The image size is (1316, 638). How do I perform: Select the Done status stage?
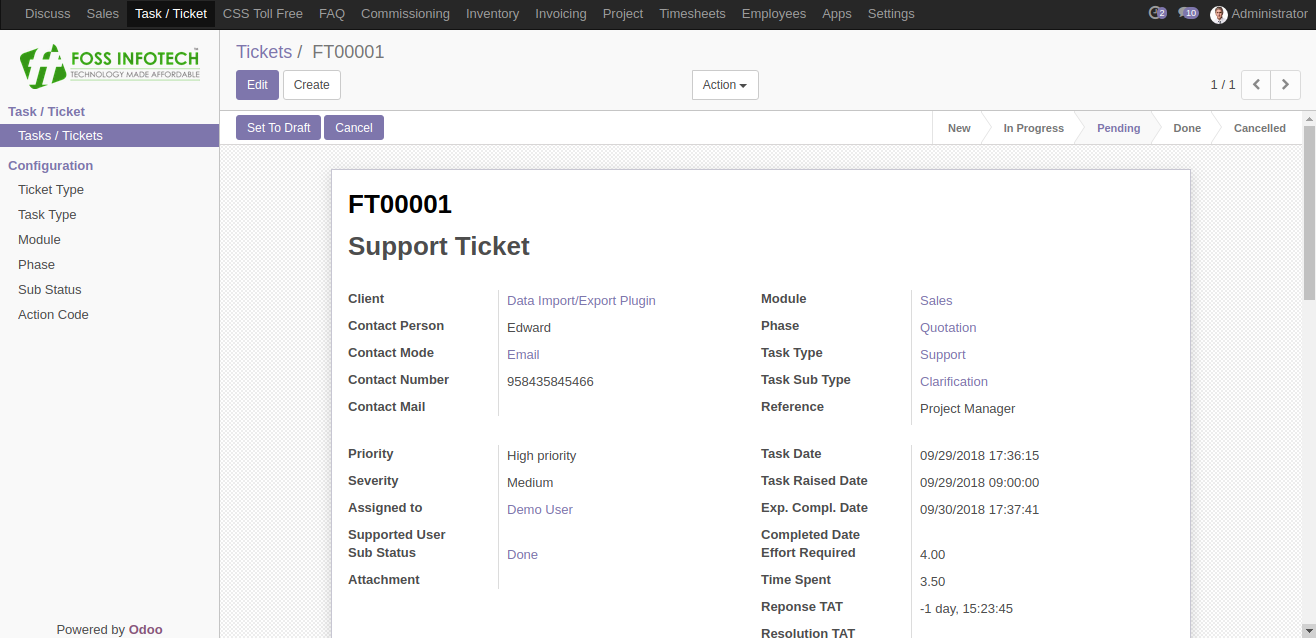point(1187,128)
